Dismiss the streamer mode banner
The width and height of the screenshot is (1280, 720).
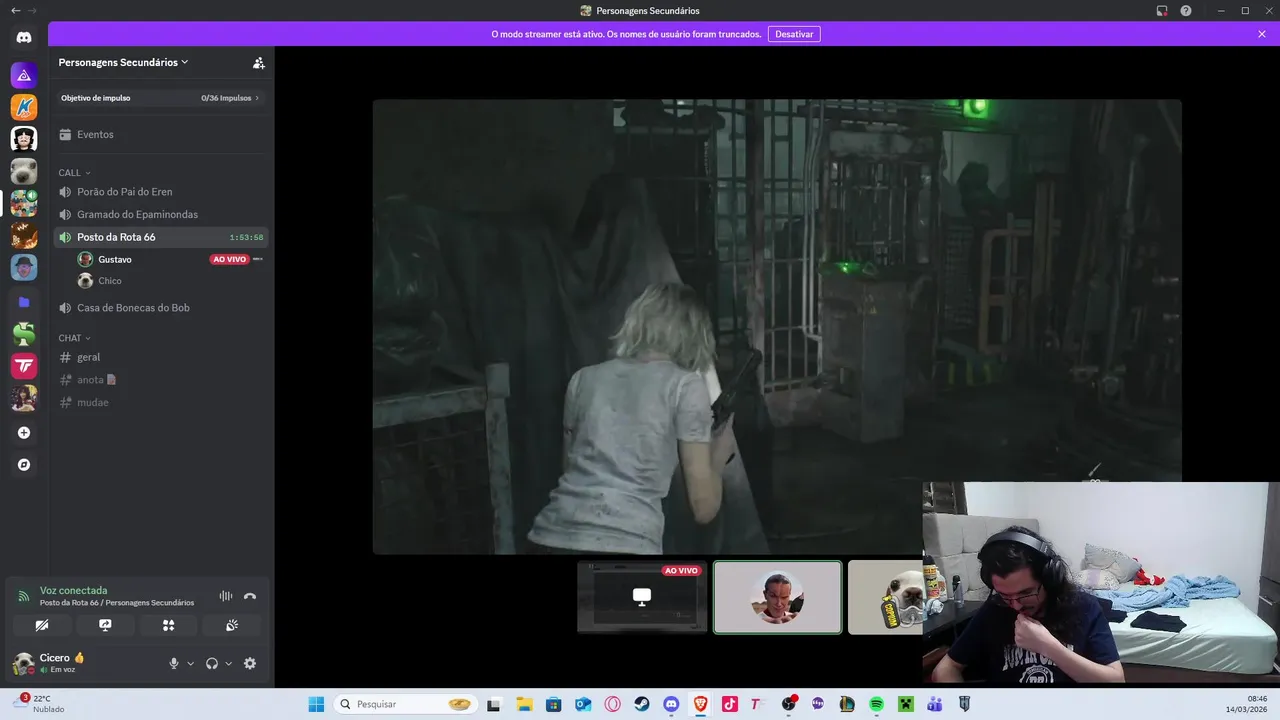click(1262, 34)
